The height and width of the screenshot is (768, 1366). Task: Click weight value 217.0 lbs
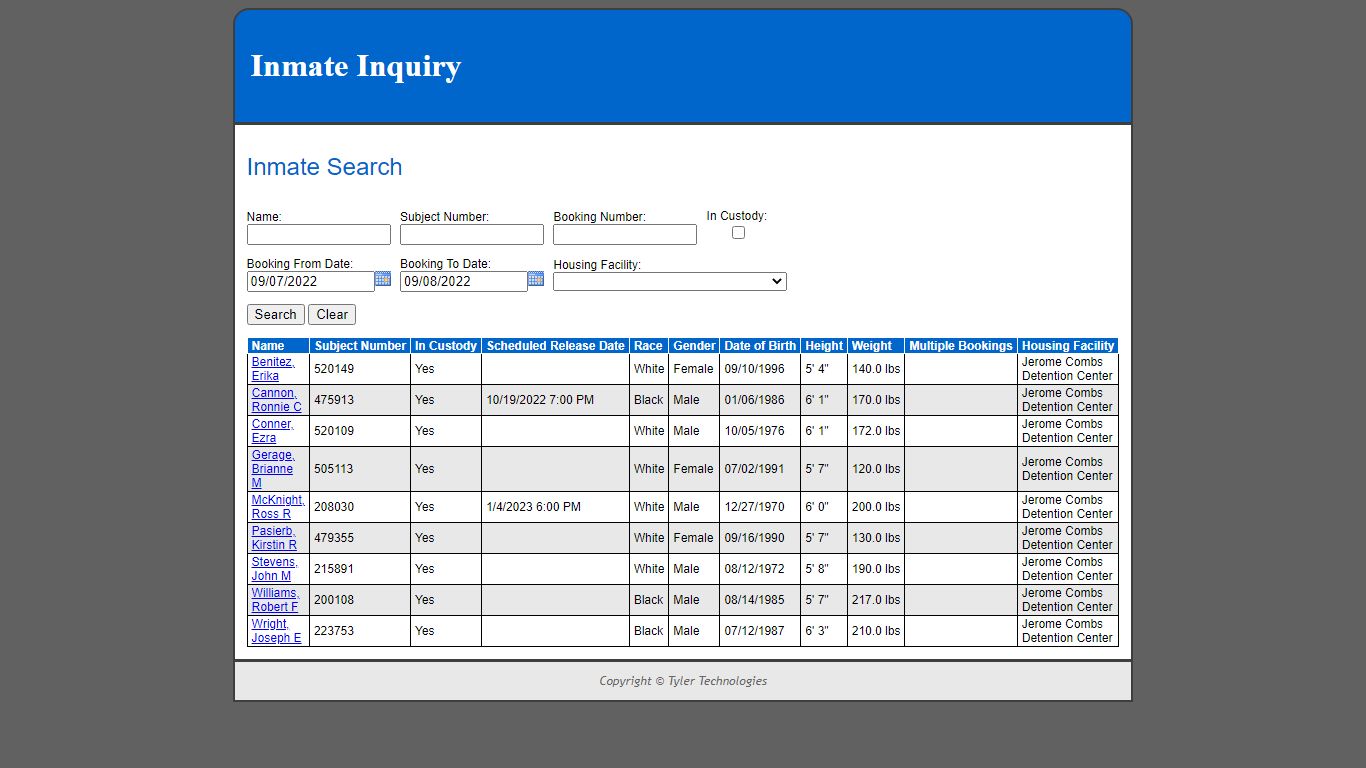876,600
